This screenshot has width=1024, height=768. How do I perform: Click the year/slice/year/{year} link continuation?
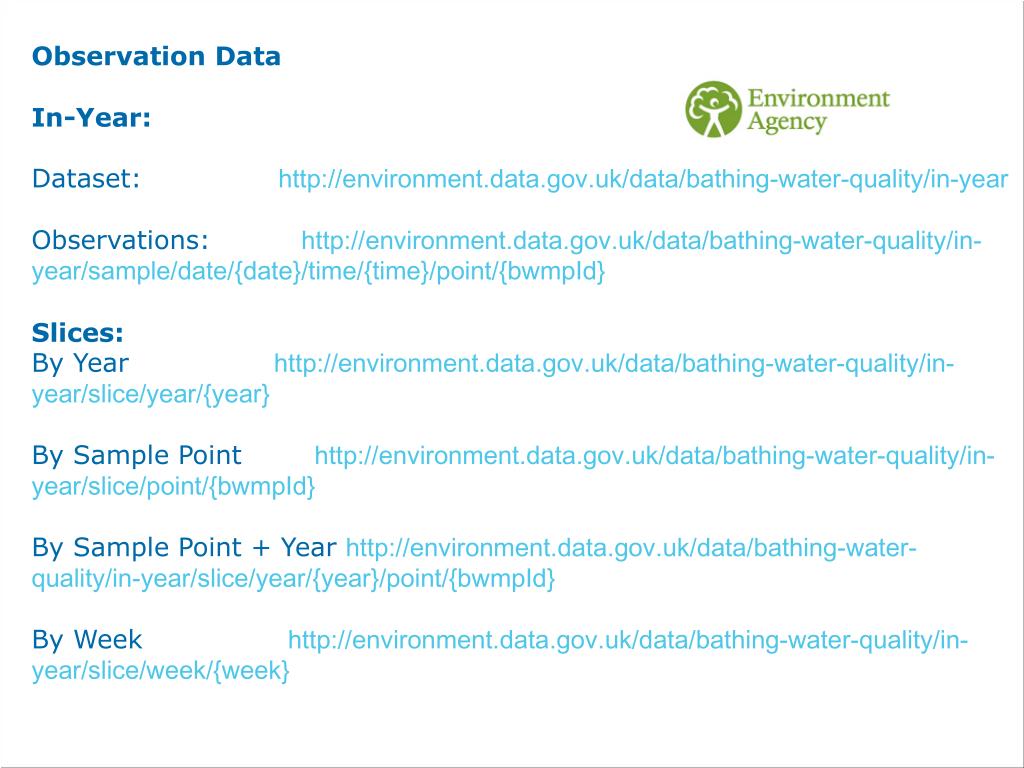tap(151, 394)
